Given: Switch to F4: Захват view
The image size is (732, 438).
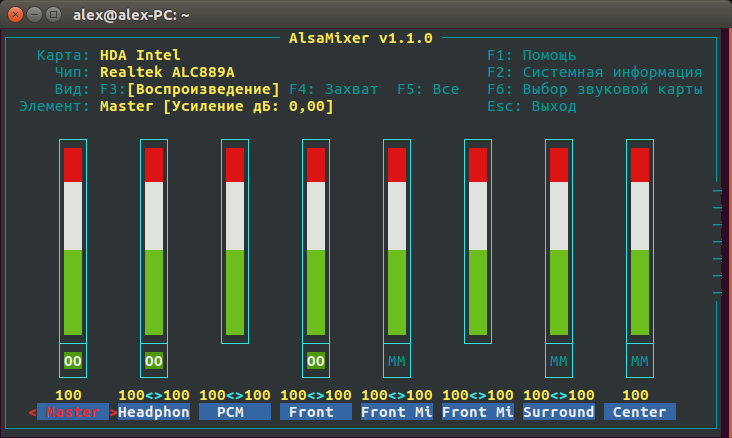Looking at the screenshot, I should point(333,89).
